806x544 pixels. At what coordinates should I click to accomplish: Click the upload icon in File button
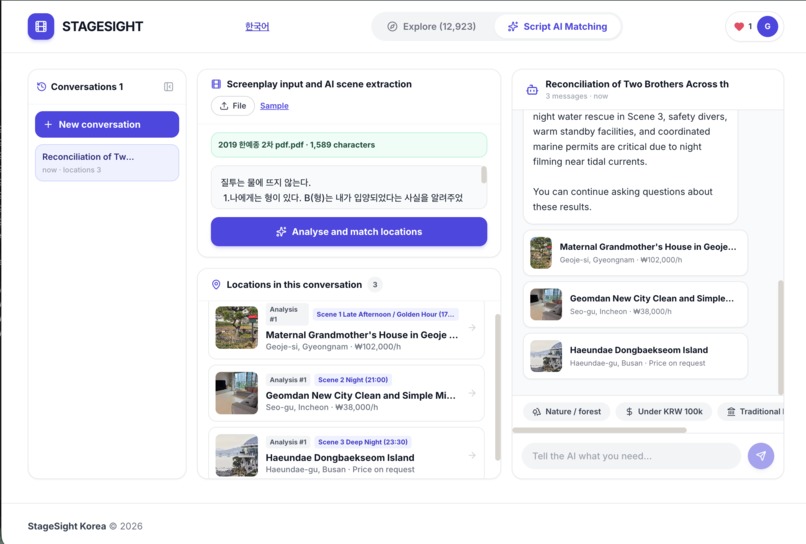coord(224,106)
